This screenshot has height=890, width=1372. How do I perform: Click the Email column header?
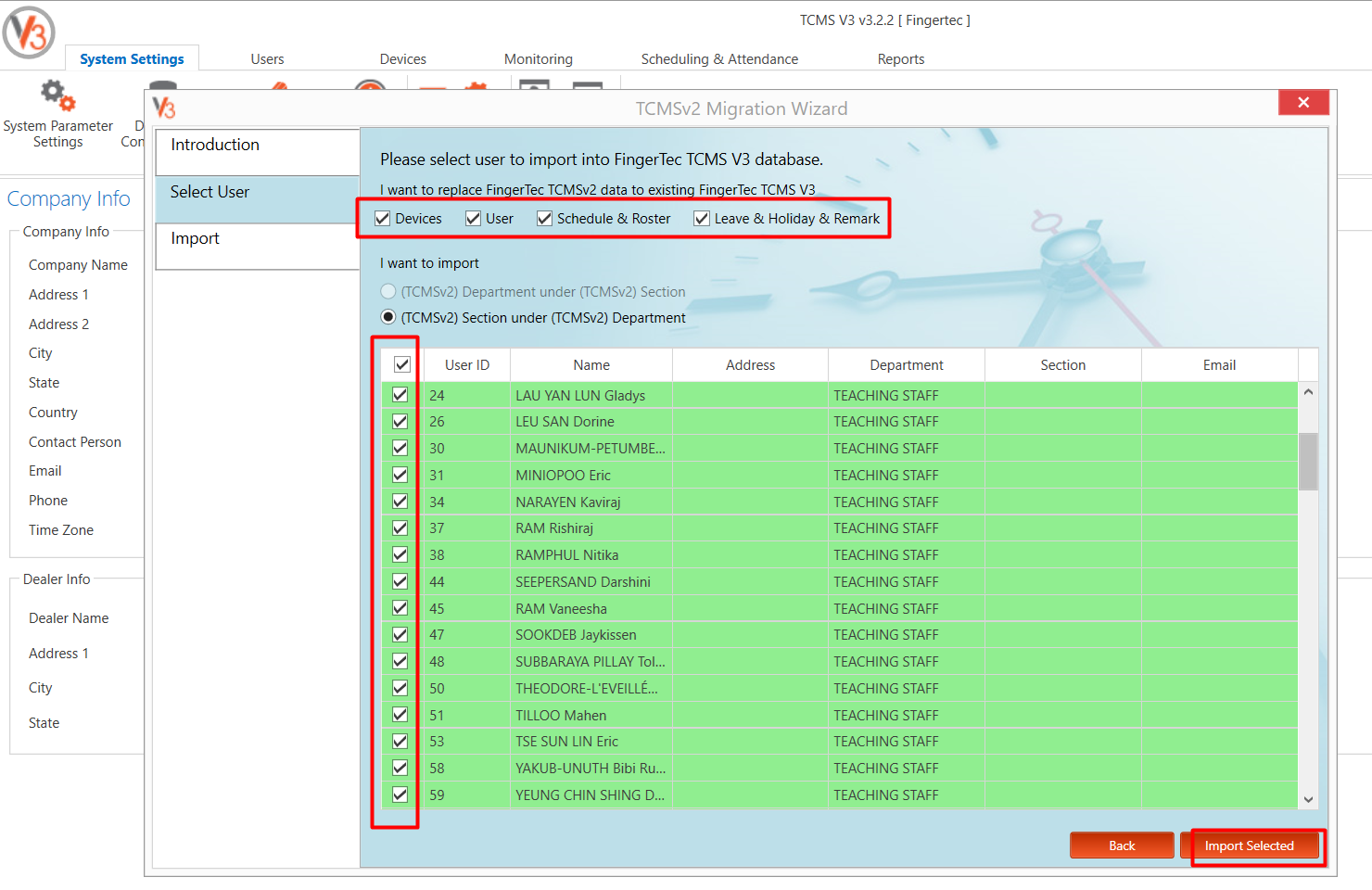click(x=1220, y=365)
